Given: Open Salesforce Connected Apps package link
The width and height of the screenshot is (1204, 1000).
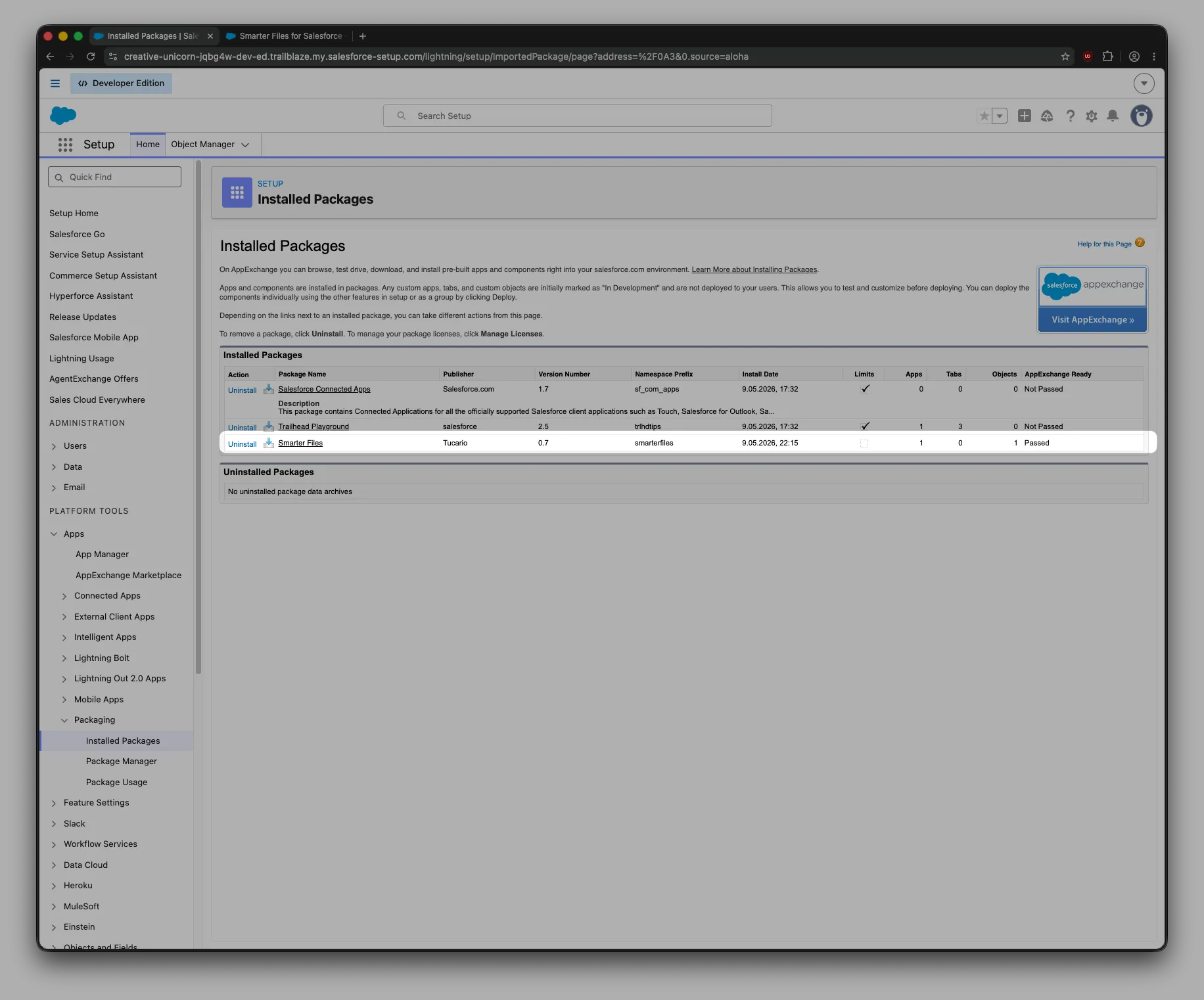Looking at the screenshot, I should coord(324,390).
